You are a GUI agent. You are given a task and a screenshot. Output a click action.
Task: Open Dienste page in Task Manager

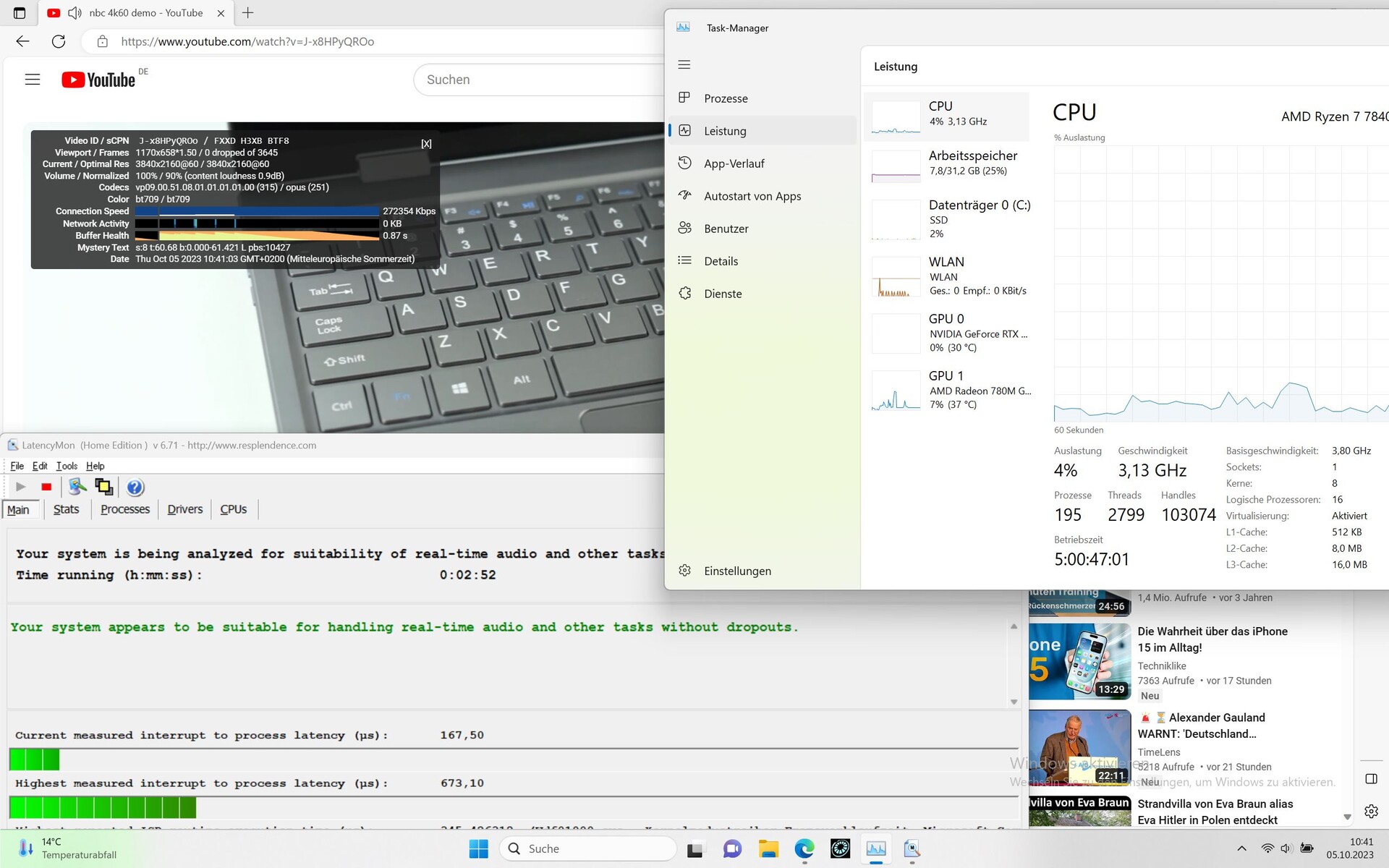point(763,294)
